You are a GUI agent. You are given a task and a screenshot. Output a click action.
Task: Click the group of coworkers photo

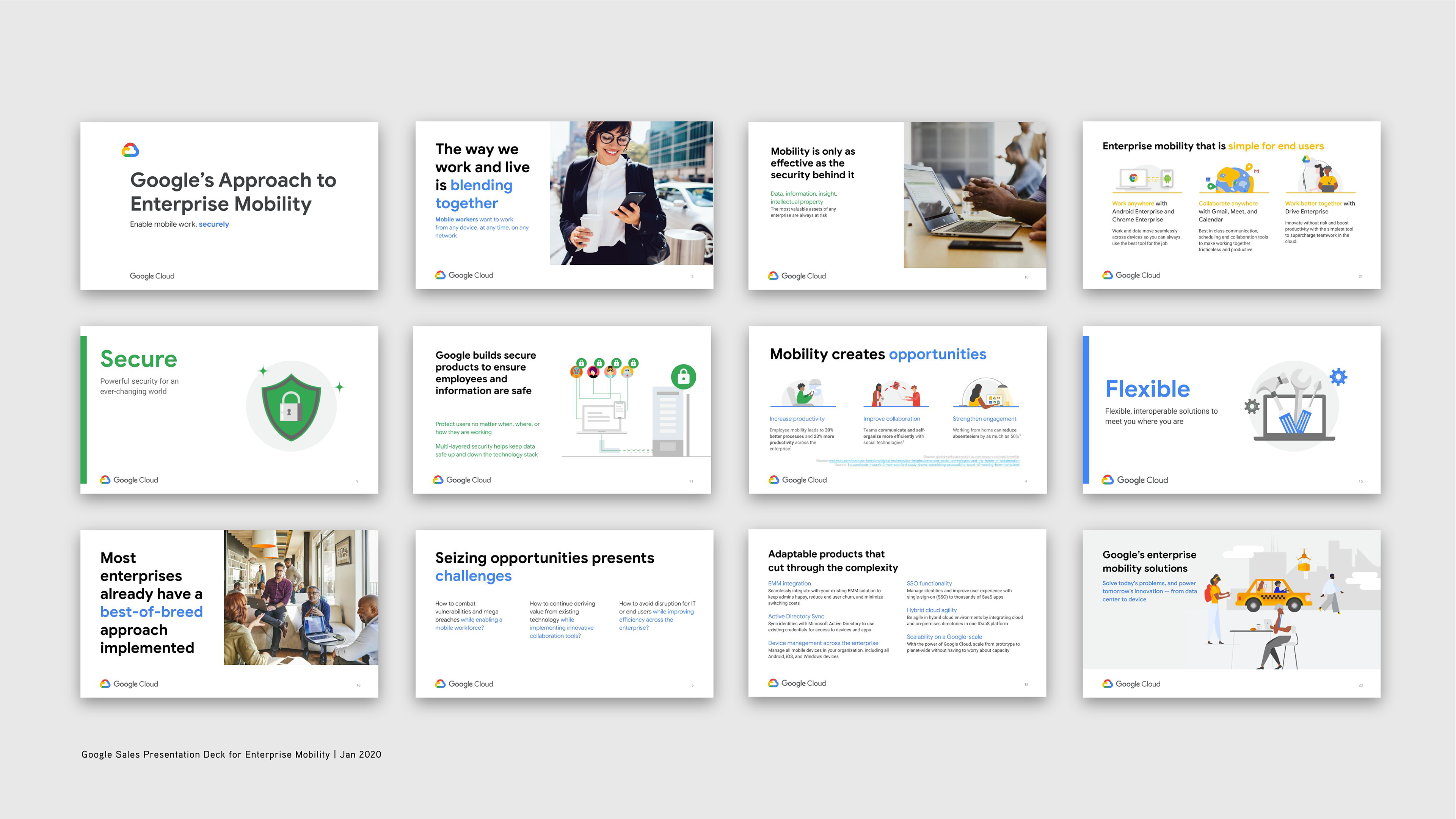click(301, 597)
